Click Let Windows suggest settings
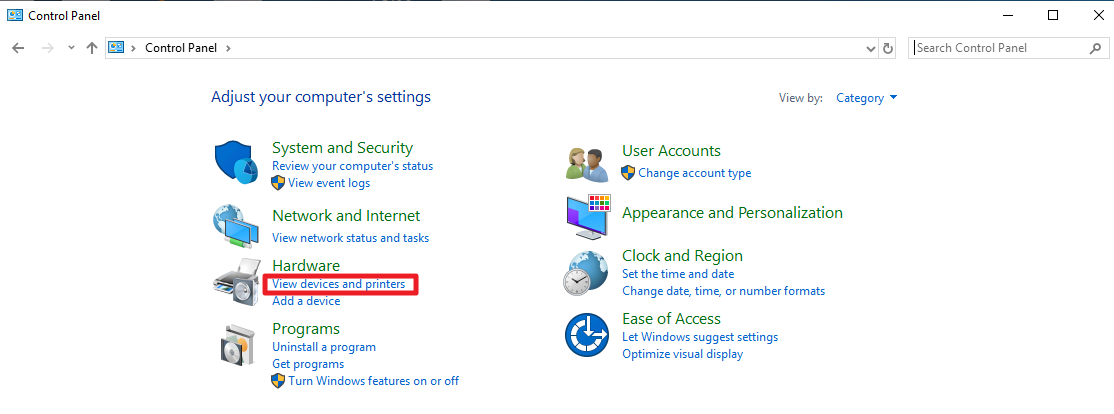 pyautogui.click(x=700, y=337)
